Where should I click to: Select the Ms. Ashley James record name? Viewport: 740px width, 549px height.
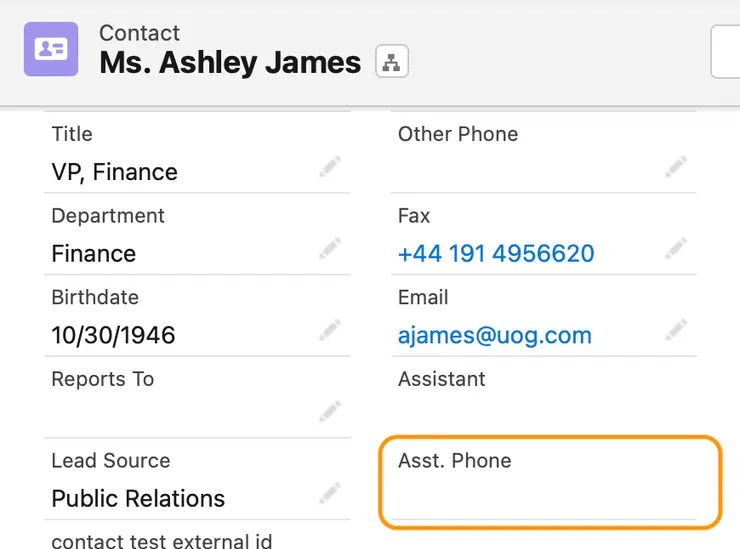click(230, 63)
